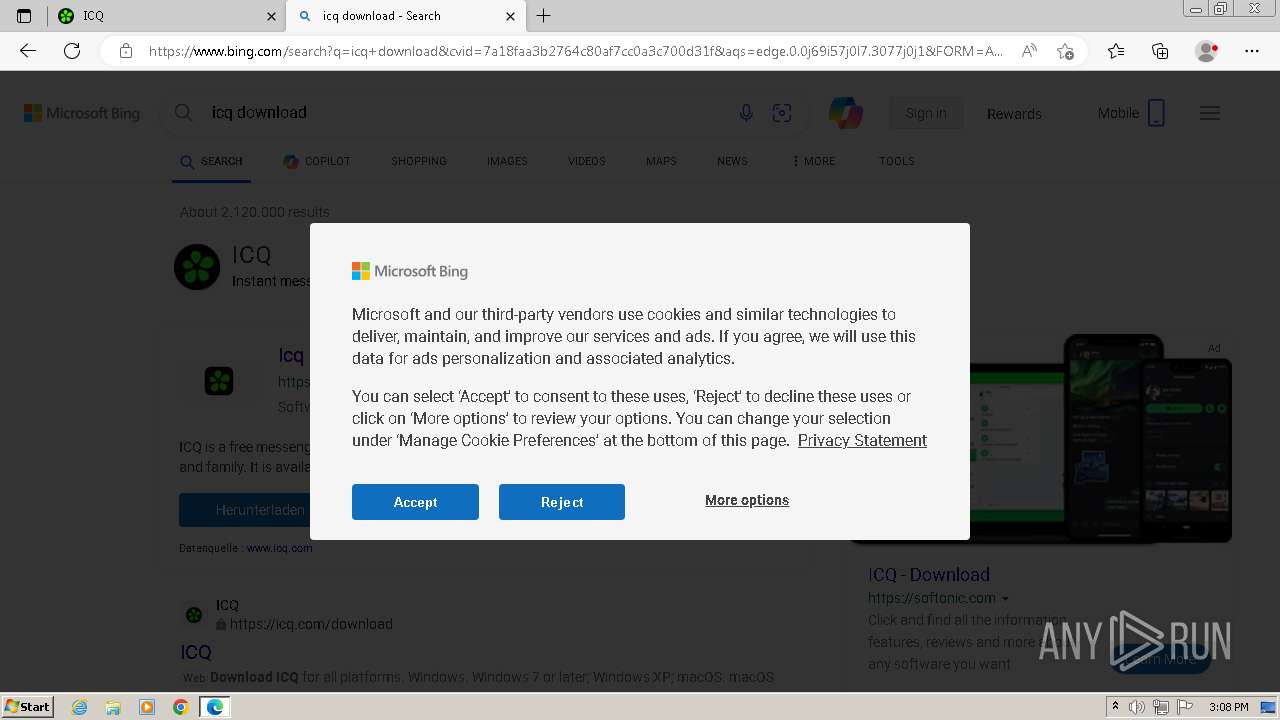Switch to the VIDEOS tab
1280x720 pixels.
tap(587, 161)
